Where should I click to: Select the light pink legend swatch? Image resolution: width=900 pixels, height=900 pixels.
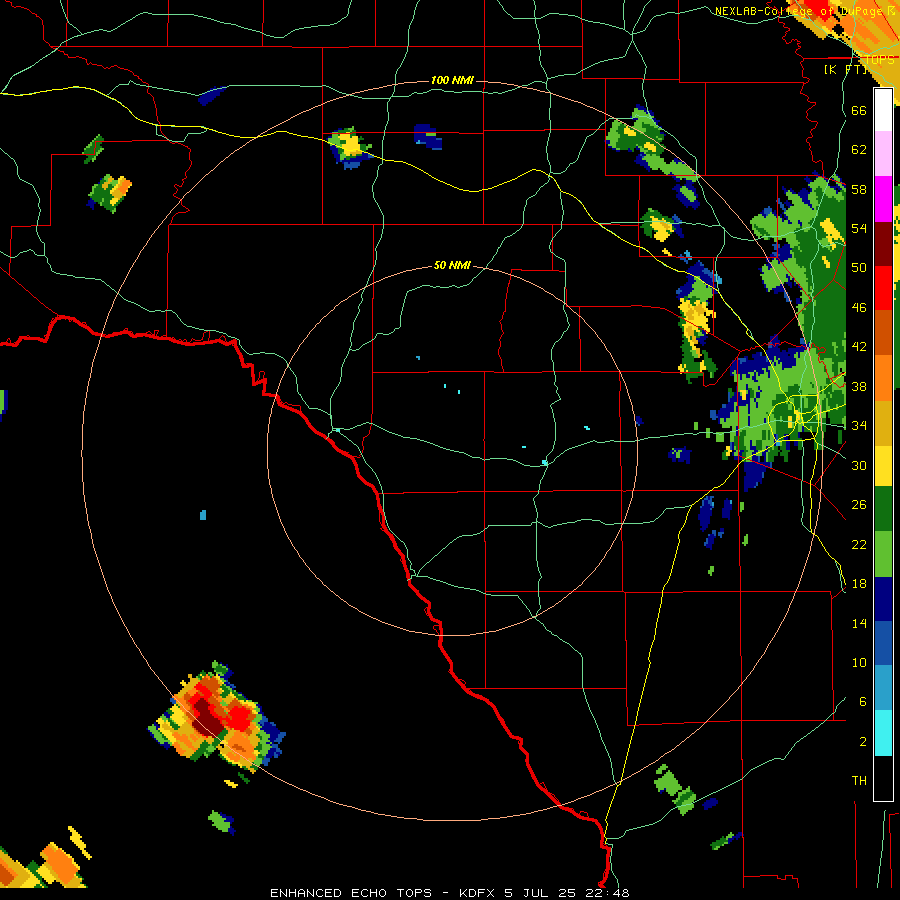883,154
